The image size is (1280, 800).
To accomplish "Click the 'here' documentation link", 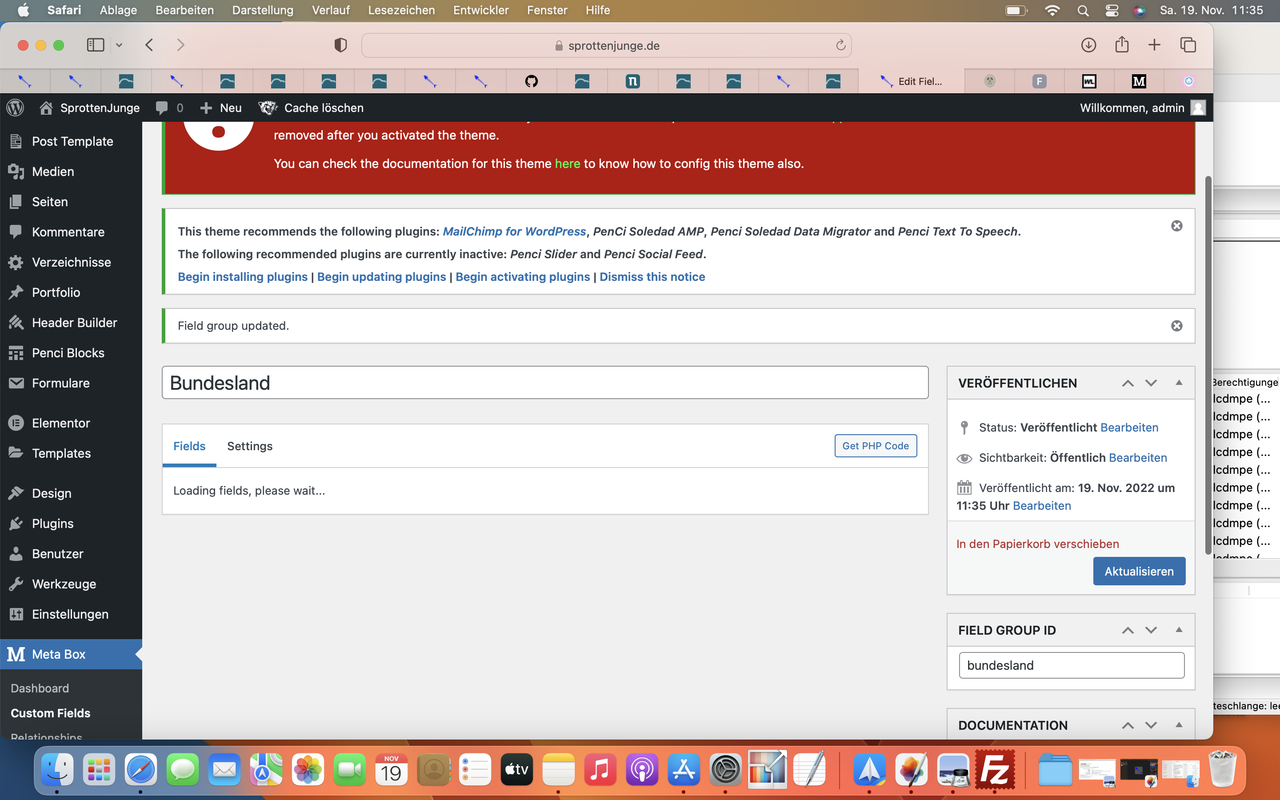I will pyautogui.click(x=567, y=163).
